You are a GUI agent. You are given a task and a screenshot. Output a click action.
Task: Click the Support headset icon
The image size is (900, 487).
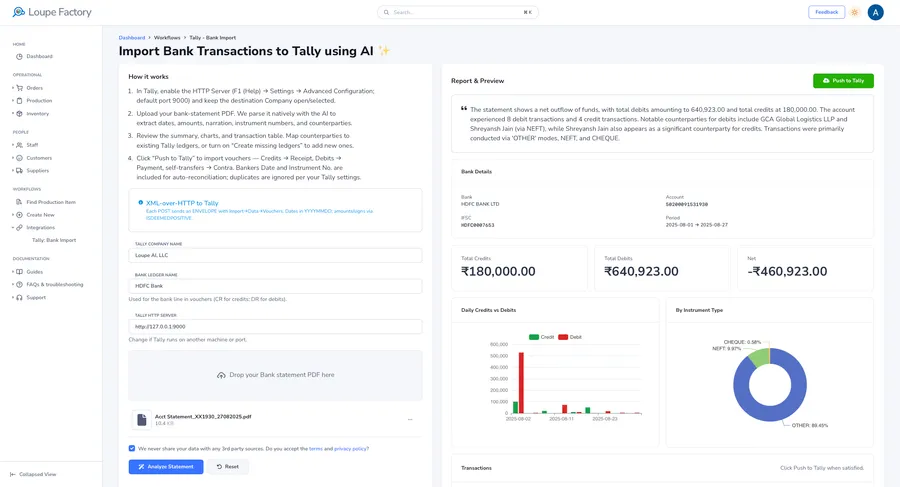pos(20,297)
